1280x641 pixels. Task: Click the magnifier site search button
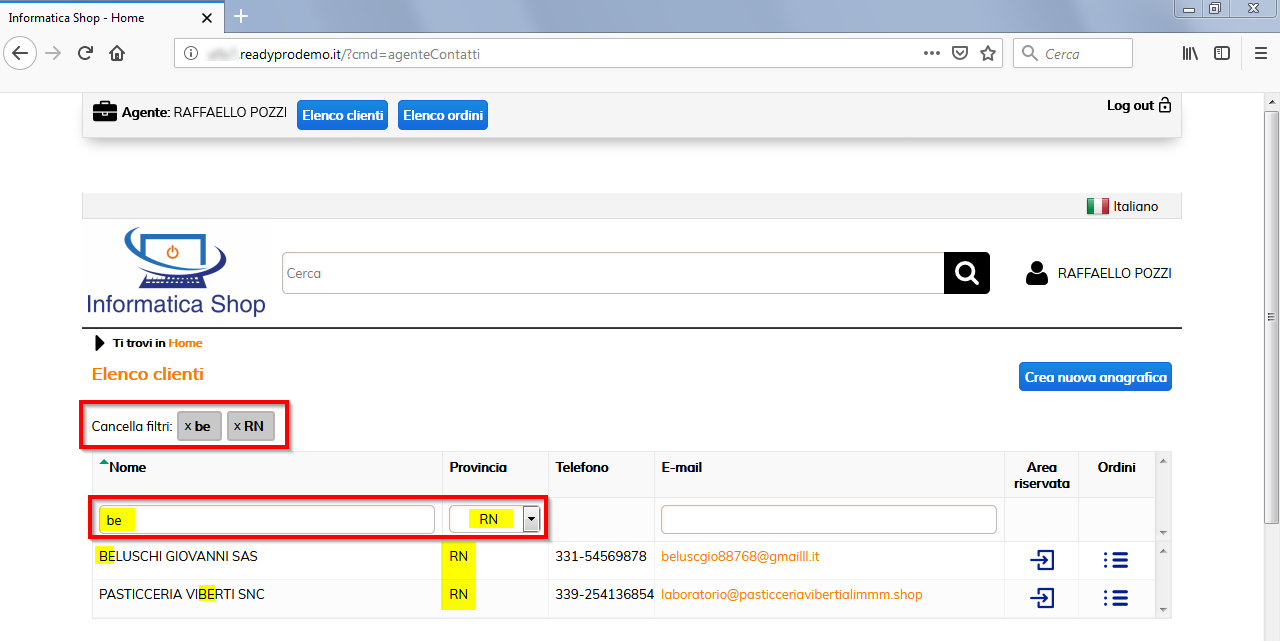tap(967, 273)
